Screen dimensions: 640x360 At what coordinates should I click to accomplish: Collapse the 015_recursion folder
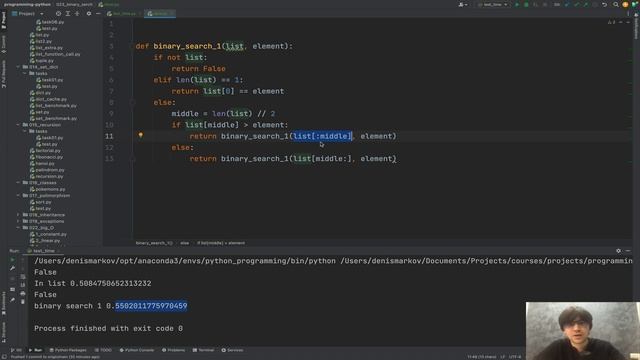pyautogui.click(x=18, y=125)
